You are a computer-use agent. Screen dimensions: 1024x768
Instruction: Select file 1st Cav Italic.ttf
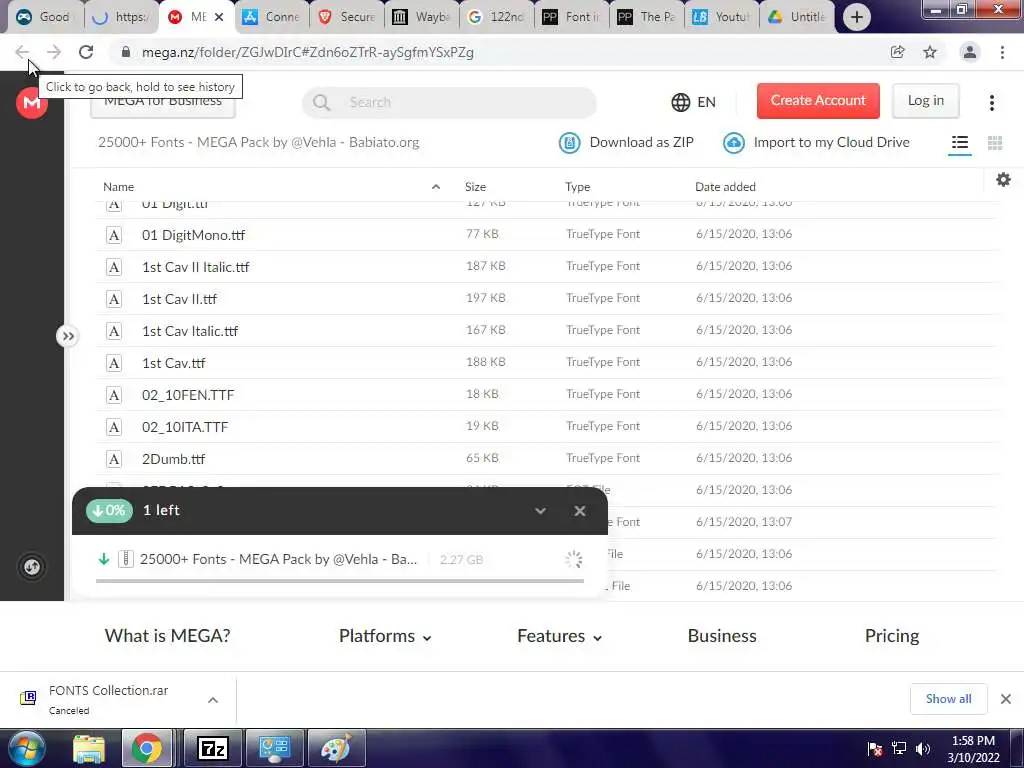(x=547, y=330)
